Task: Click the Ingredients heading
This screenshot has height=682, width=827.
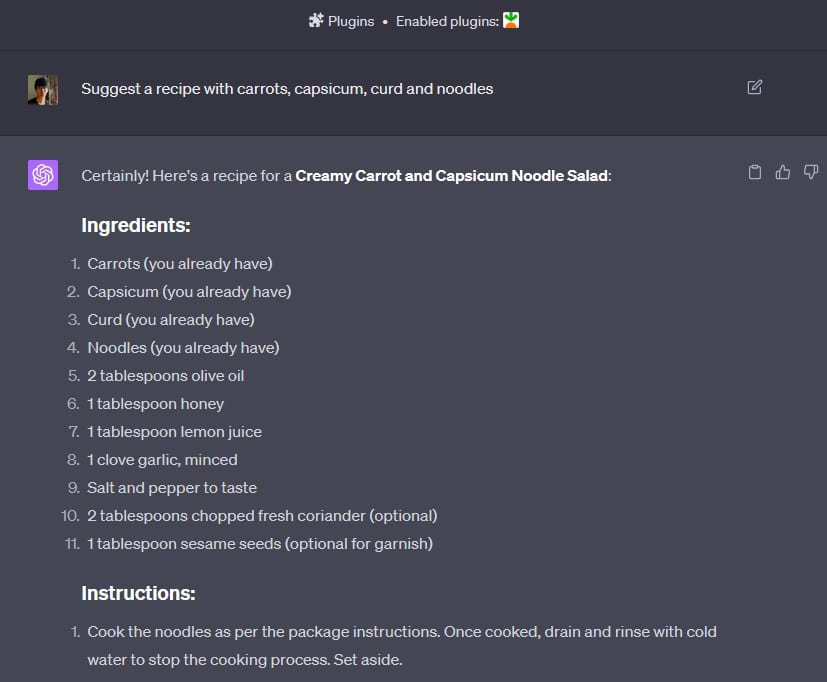Action: point(136,225)
